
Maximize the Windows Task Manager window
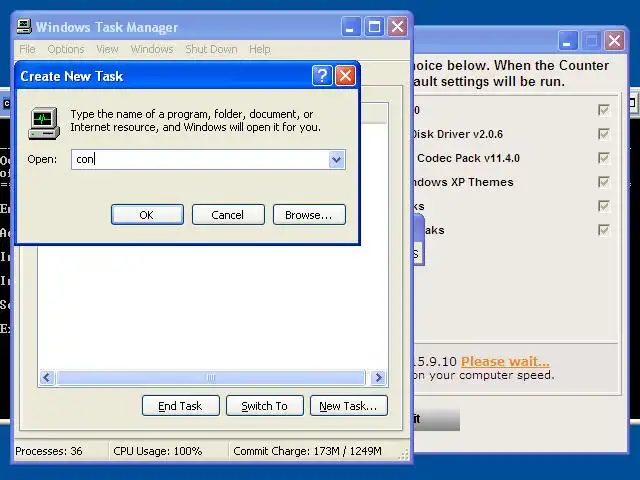[x=374, y=27]
